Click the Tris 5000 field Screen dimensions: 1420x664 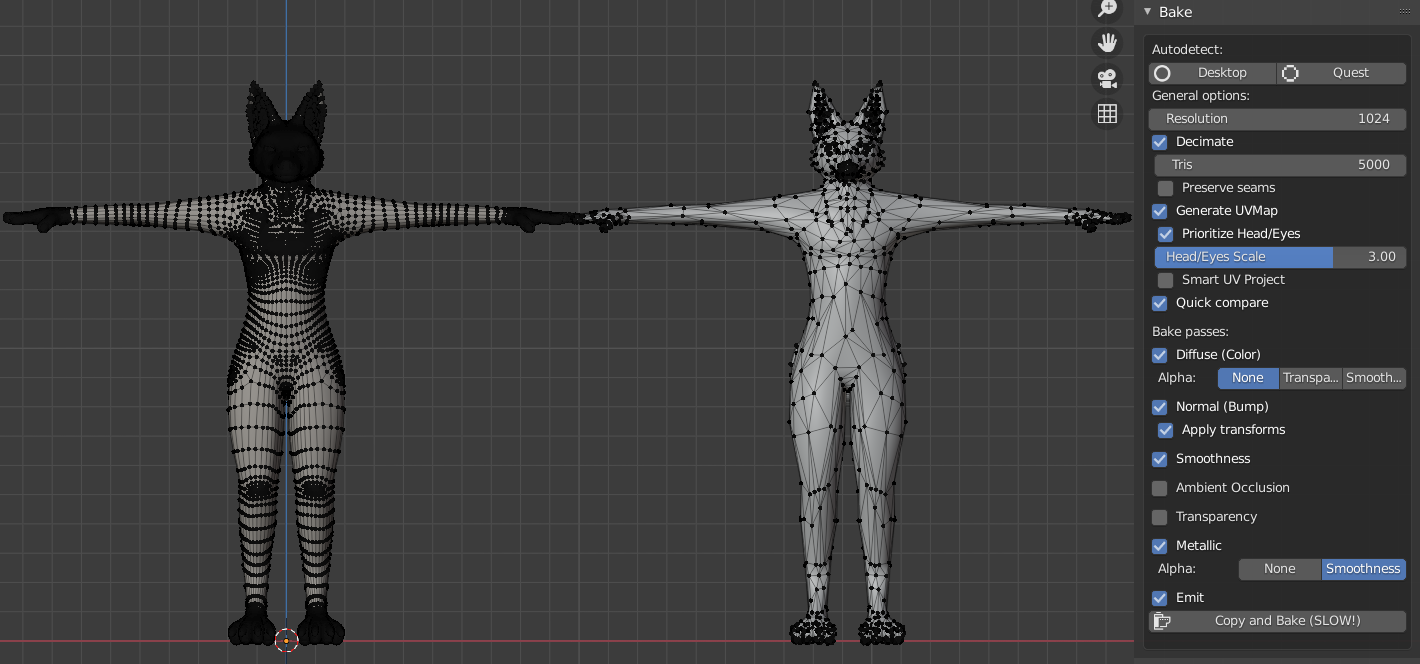[x=1280, y=165]
